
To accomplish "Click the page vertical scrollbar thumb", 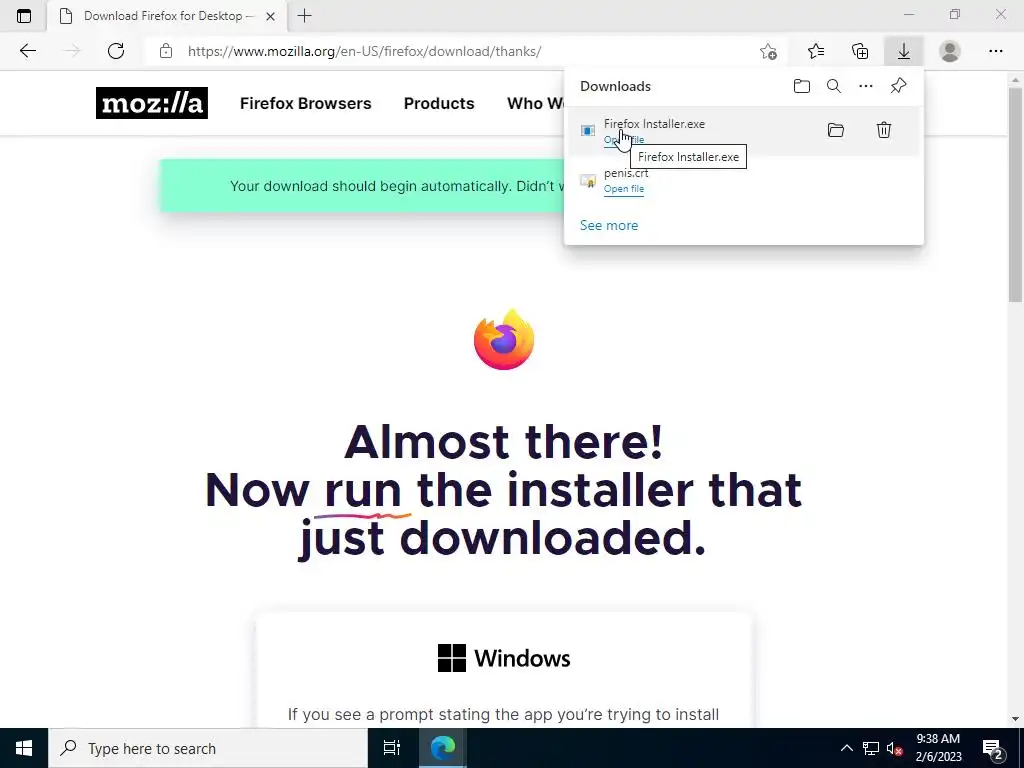I will point(1015,194).
